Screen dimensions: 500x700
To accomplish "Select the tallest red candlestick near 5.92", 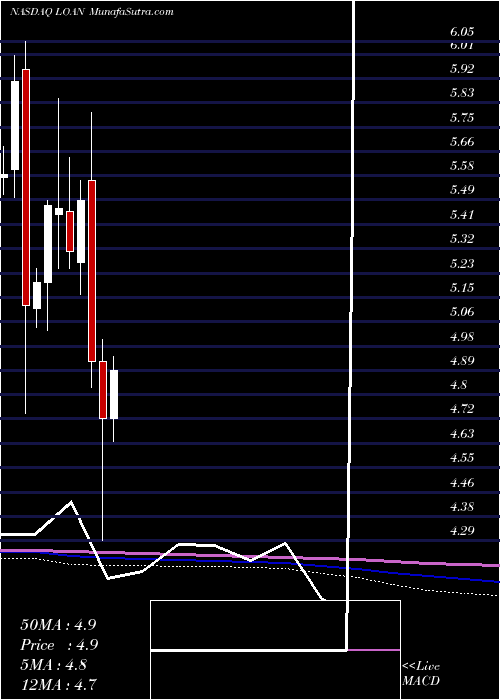I will point(26,188).
